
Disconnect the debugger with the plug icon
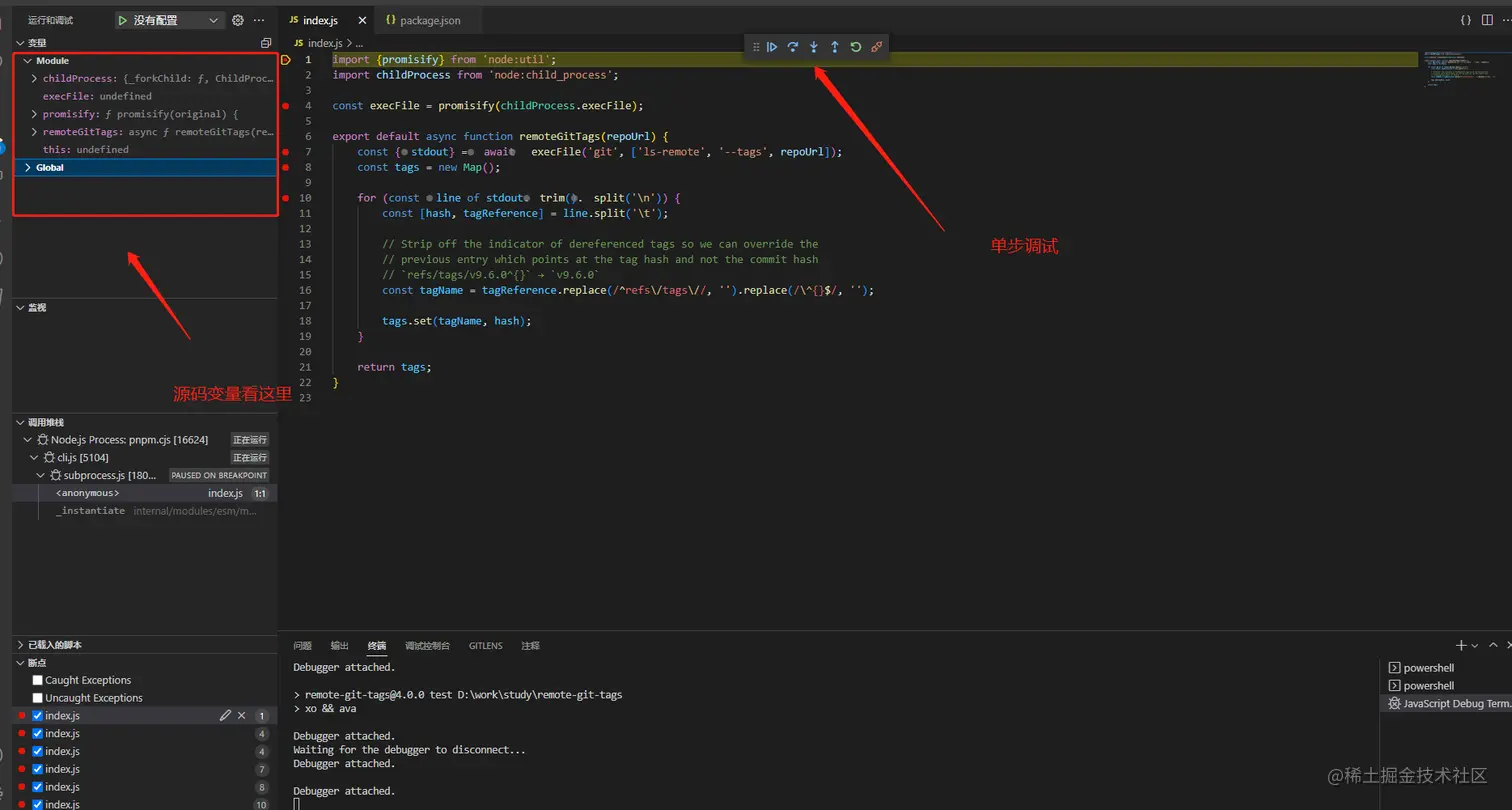tap(877, 47)
